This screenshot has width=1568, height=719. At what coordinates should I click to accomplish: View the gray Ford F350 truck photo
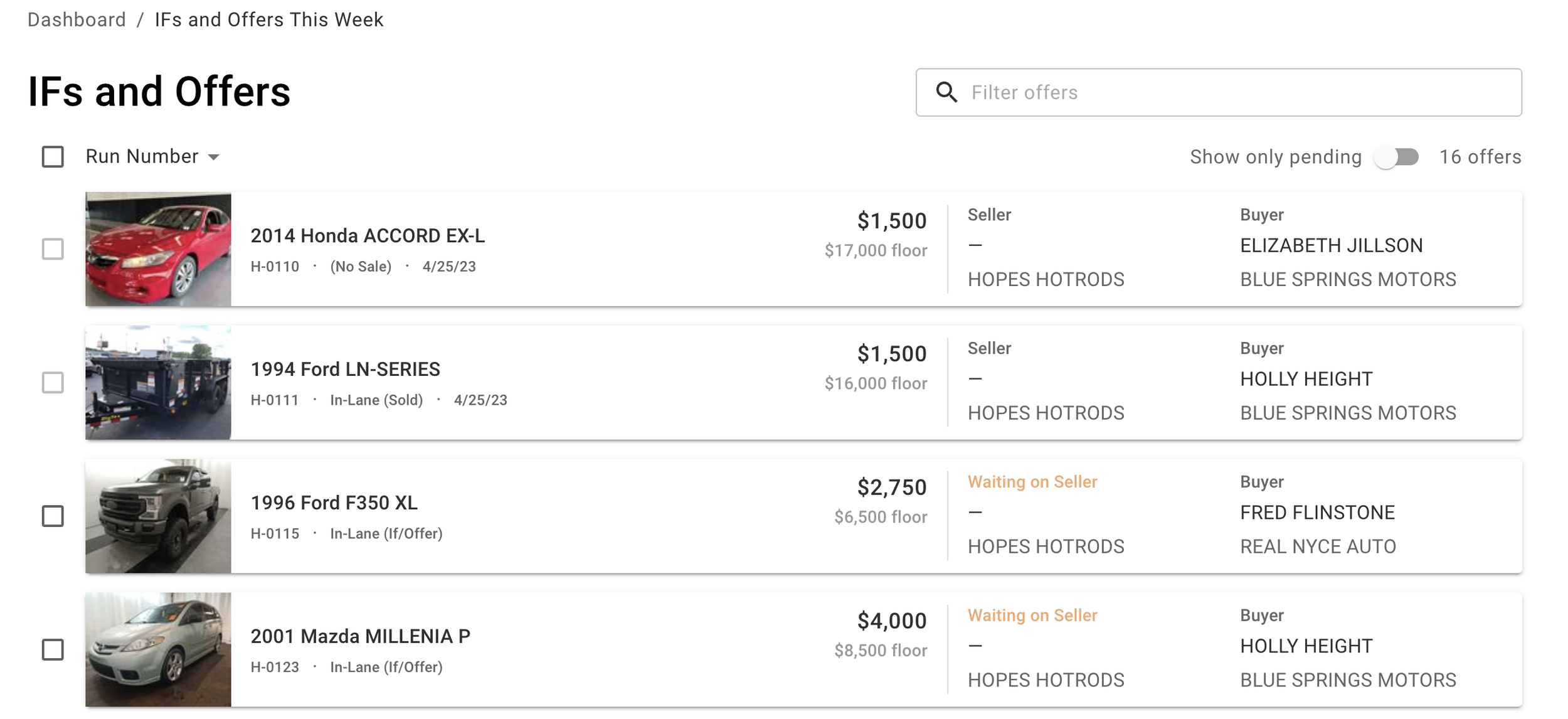coord(158,516)
